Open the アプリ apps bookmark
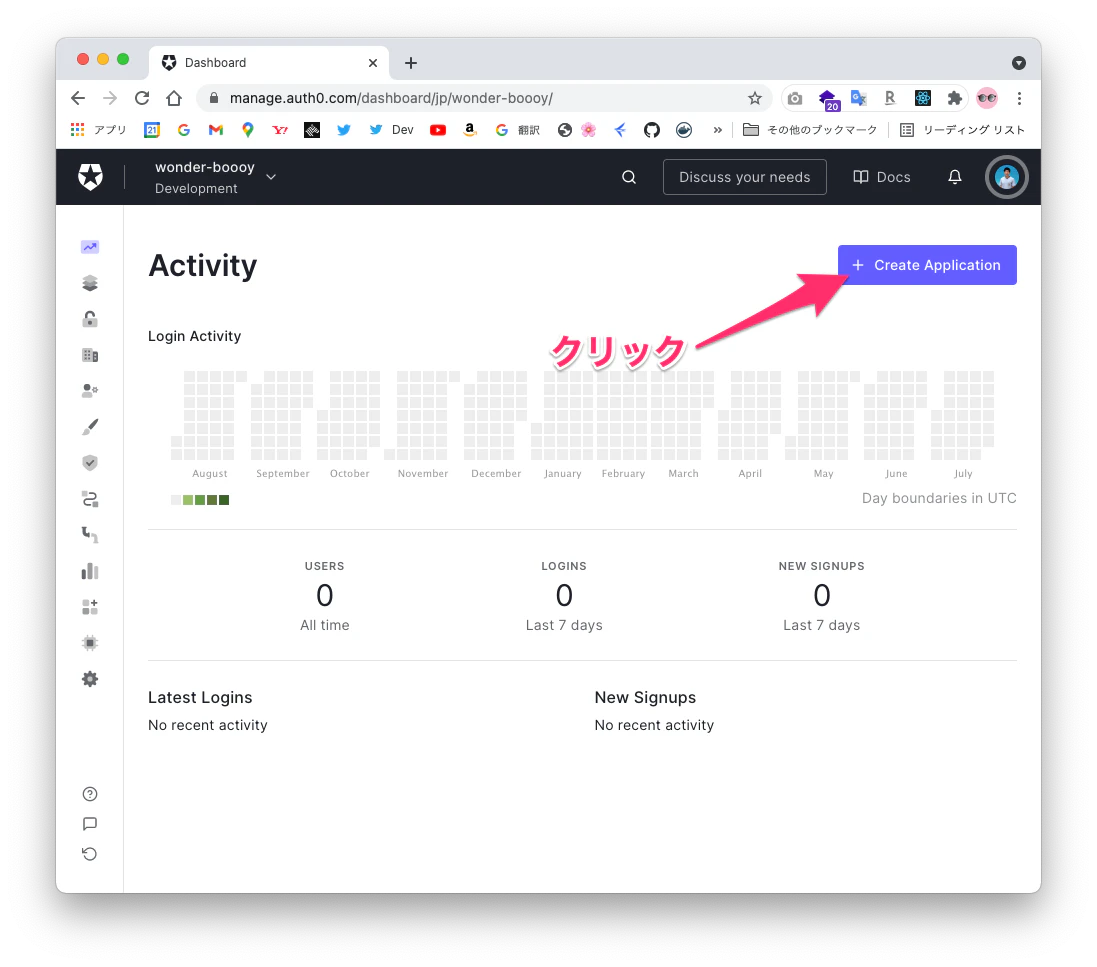Screen dimensions: 1097x967 (99, 130)
